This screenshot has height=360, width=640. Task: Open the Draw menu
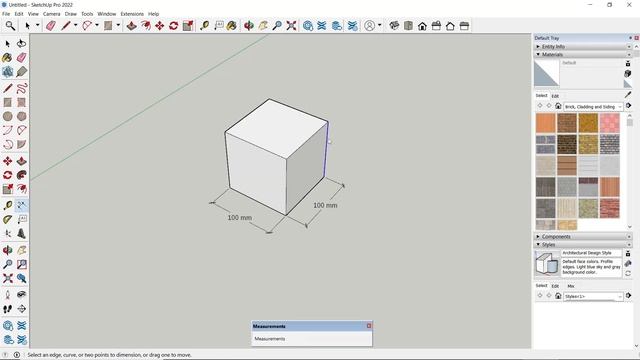coord(71,14)
